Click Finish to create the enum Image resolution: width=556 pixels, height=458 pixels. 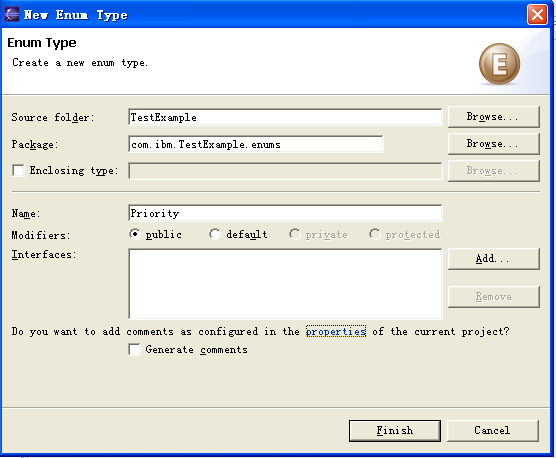(x=395, y=431)
